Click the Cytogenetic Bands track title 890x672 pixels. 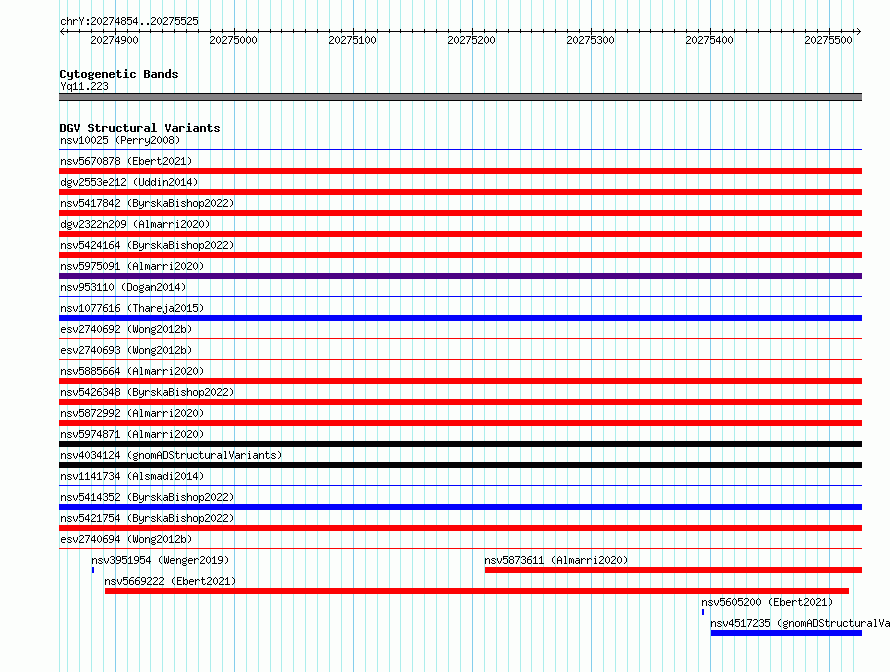pyautogui.click(x=119, y=74)
